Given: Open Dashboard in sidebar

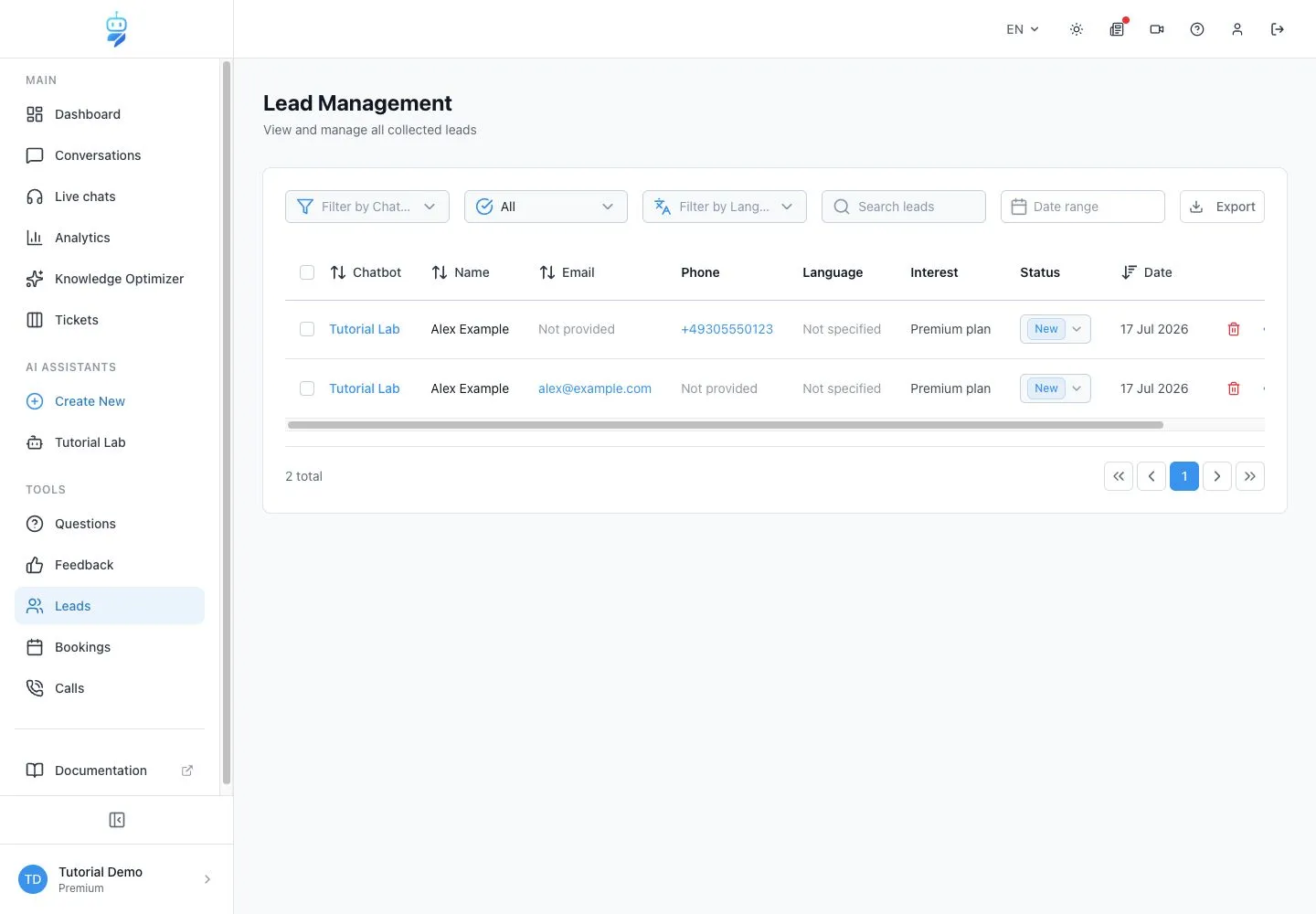Looking at the screenshot, I should coord(110,114).
